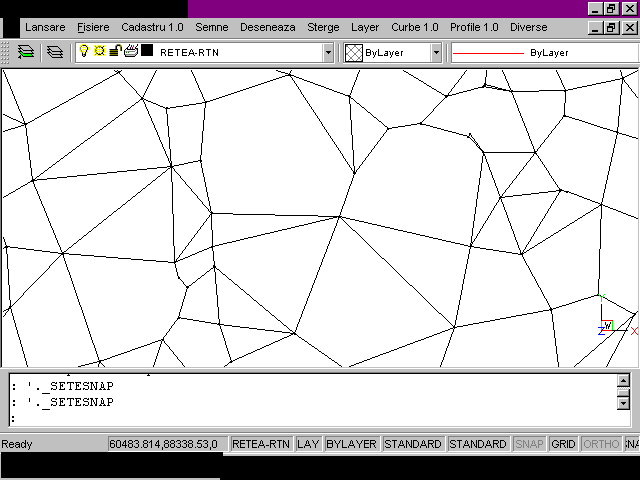Click the toolbar grip handle

5,53
